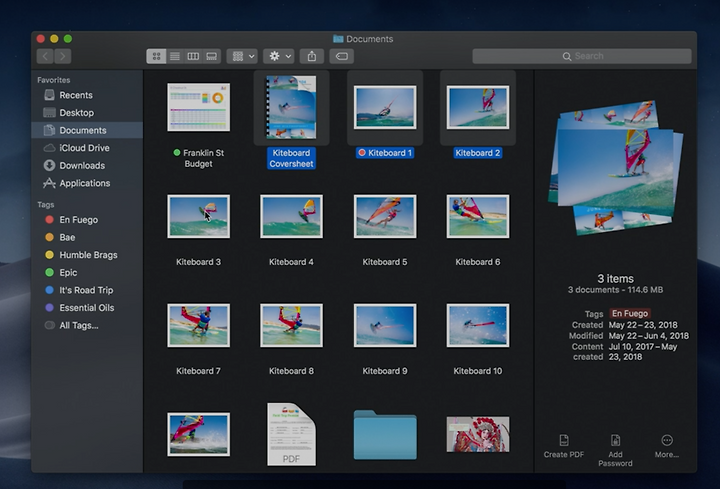Viewport: 720px width, 489px height.
Task: Select the Kiteboard 7 image thumbnail
Action: [x=198, y=325]
